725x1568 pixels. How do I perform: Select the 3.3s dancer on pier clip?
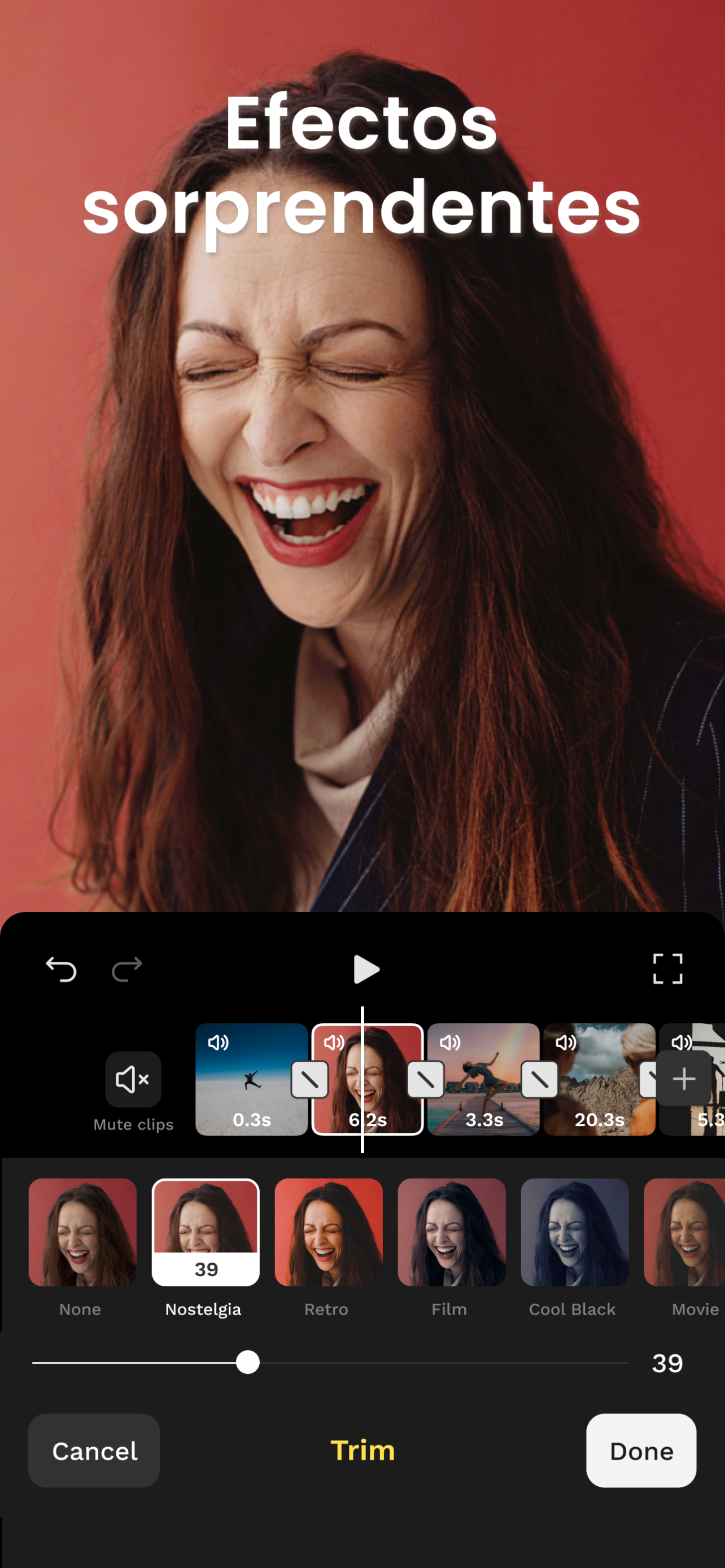(483, 1079)
